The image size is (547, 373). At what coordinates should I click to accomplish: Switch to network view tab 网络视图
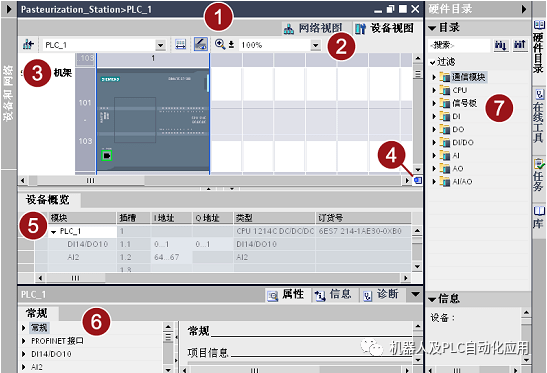click(313, 29)
